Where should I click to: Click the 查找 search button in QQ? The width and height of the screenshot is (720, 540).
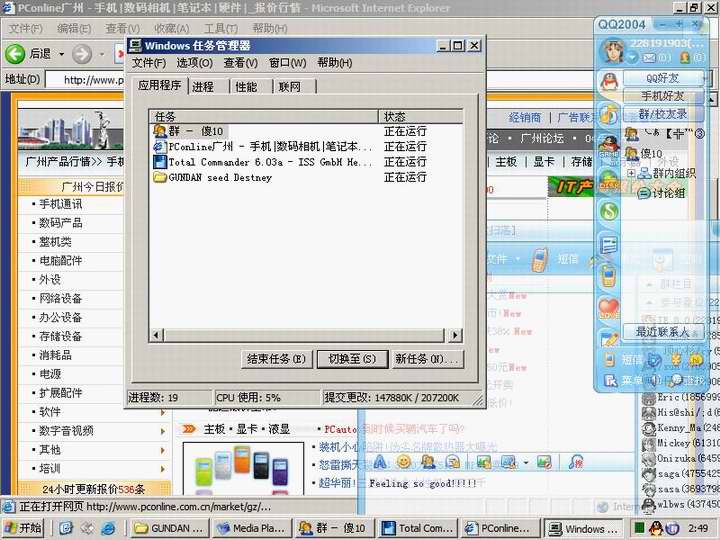point(687,380)
